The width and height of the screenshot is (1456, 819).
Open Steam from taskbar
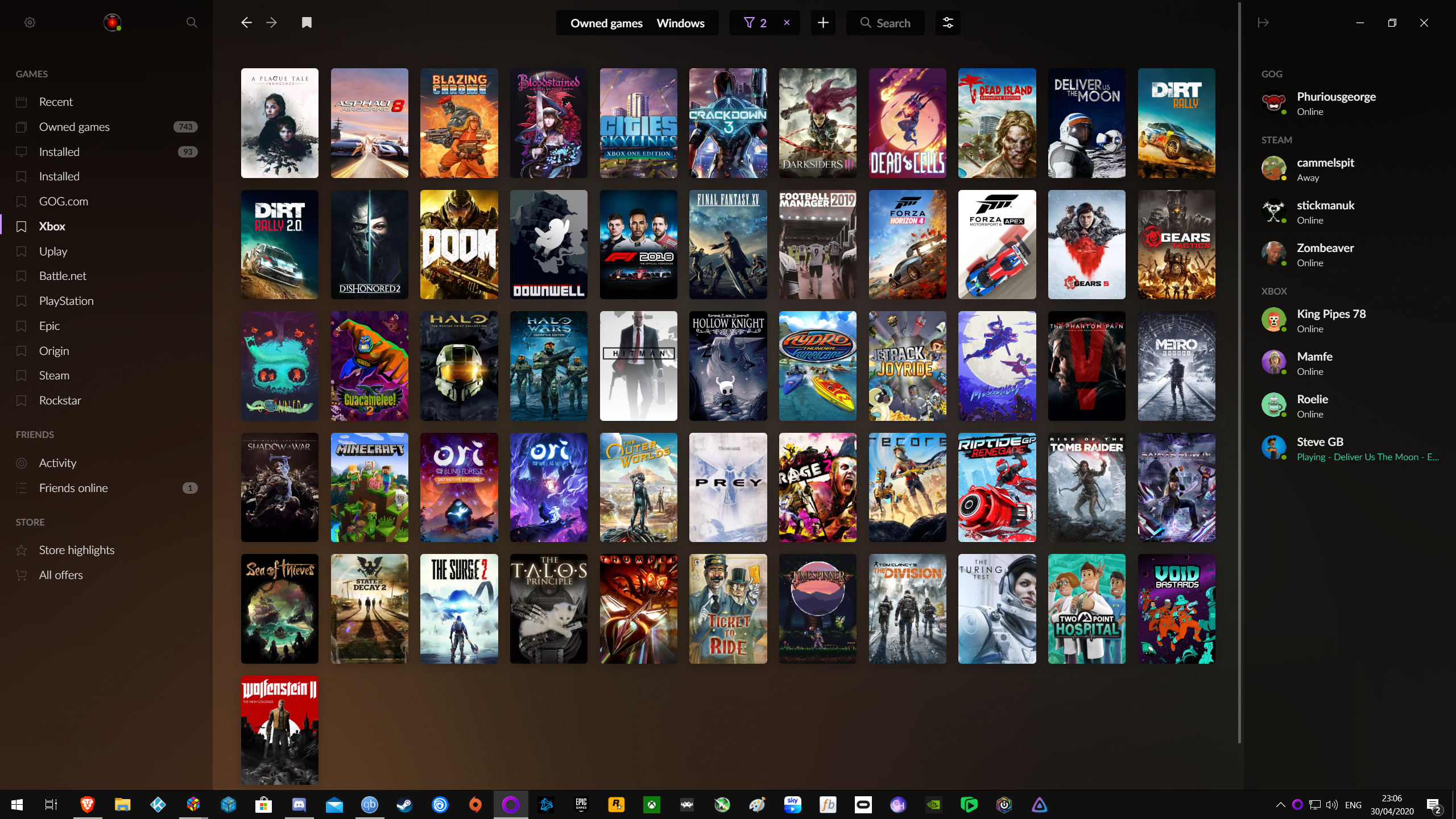click(x=404, y=805)
